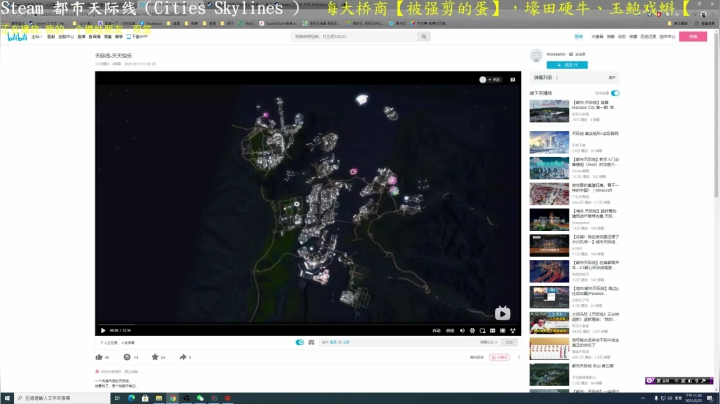Screen dimensions: 720x404
Task: Open the uploader's avatar
Action: click(536, 56)
